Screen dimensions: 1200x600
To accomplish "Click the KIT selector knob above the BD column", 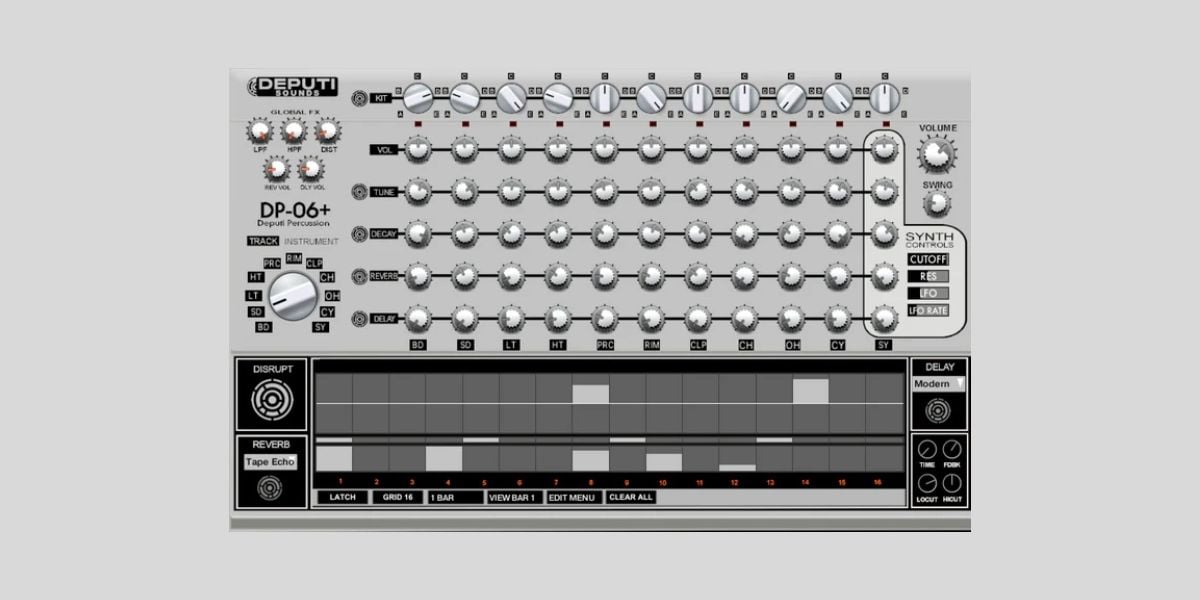I will coord(418,98).
